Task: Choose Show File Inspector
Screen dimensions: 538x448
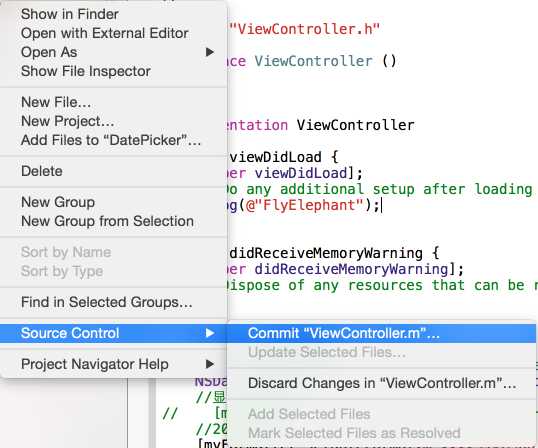Action: pos(86,71)
